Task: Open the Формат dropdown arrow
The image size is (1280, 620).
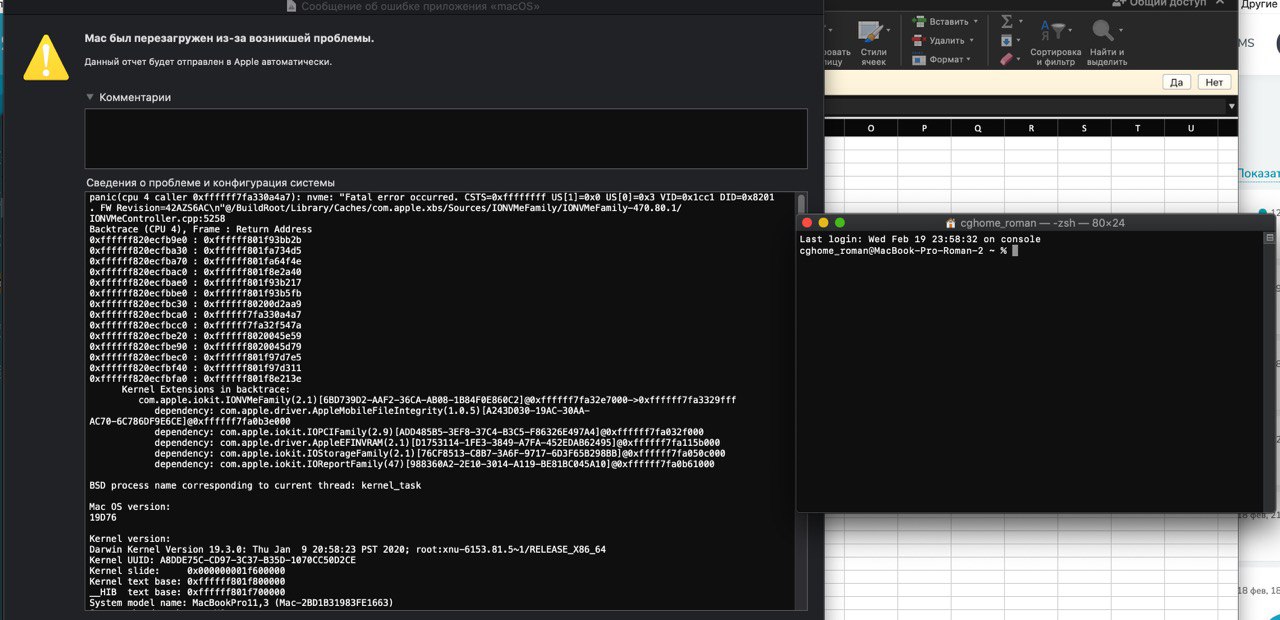Action: (969, 59)
